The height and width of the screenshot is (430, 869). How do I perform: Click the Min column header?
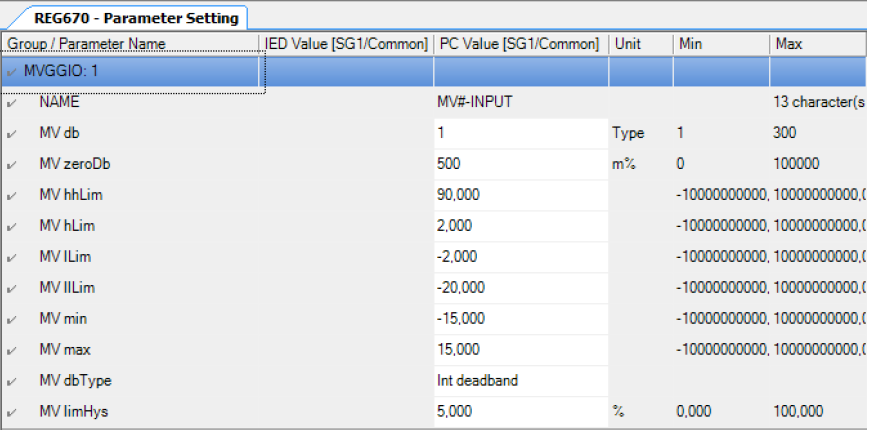click(721, 44)
